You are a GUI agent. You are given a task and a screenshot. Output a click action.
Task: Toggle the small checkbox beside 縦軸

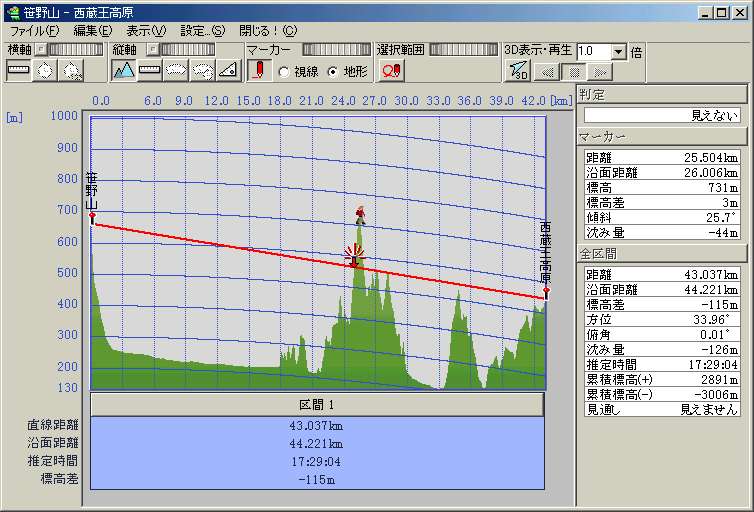[151, 49]
